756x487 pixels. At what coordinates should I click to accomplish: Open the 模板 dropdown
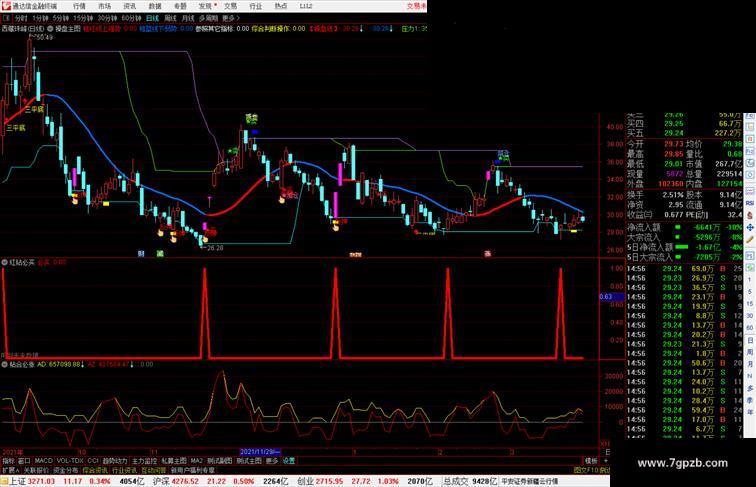pos(591,461)
